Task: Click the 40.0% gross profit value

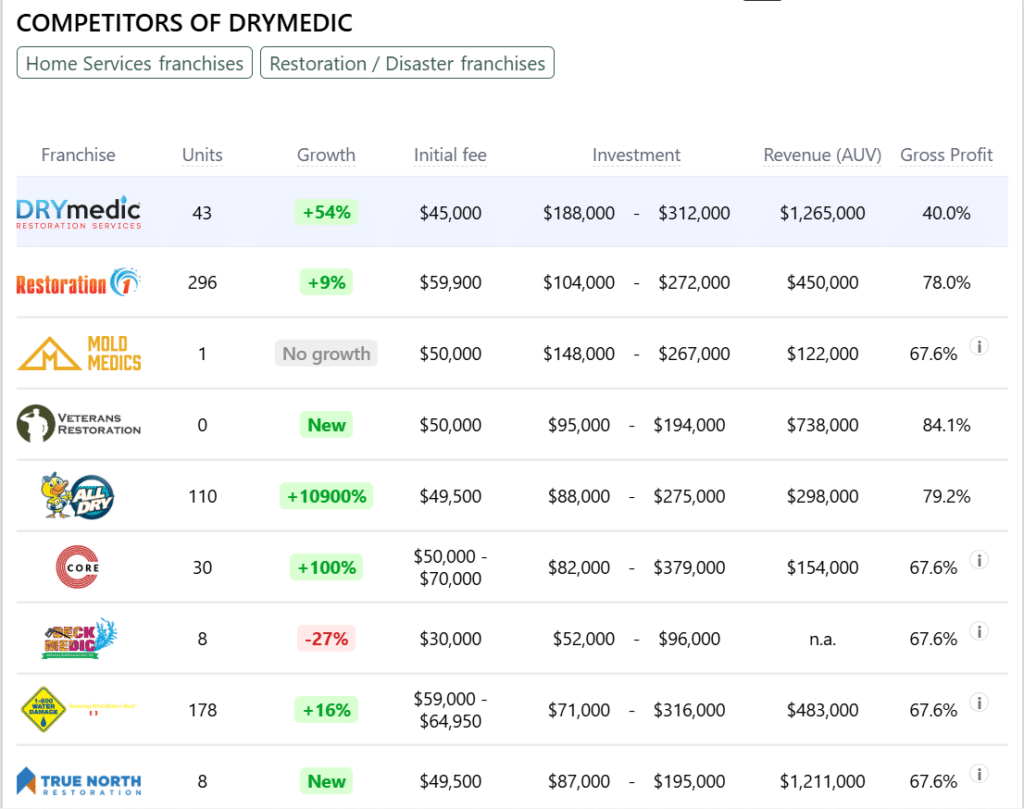Action: point(946,213)
